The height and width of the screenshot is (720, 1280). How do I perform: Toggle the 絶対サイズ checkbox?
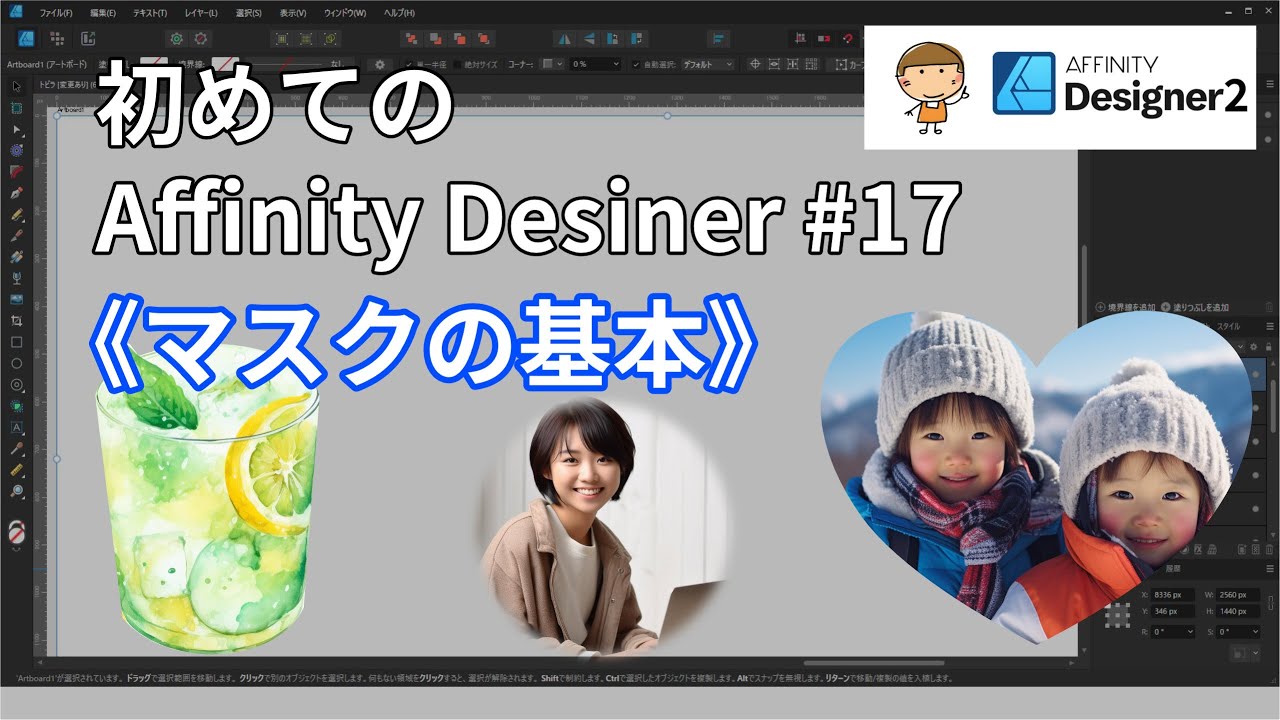[x=458, y=64]
